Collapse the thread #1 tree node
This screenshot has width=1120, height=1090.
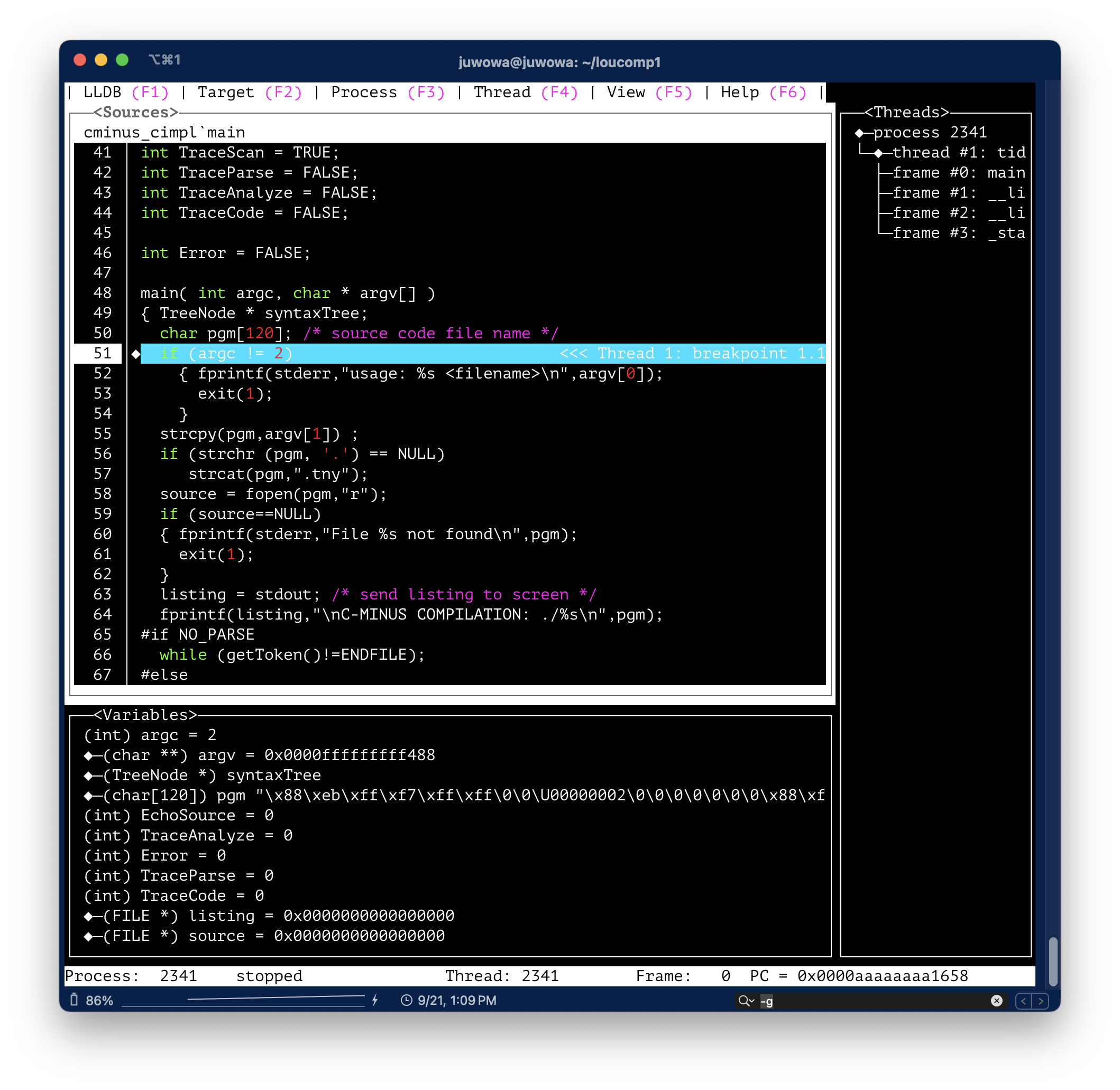[878, 153]
